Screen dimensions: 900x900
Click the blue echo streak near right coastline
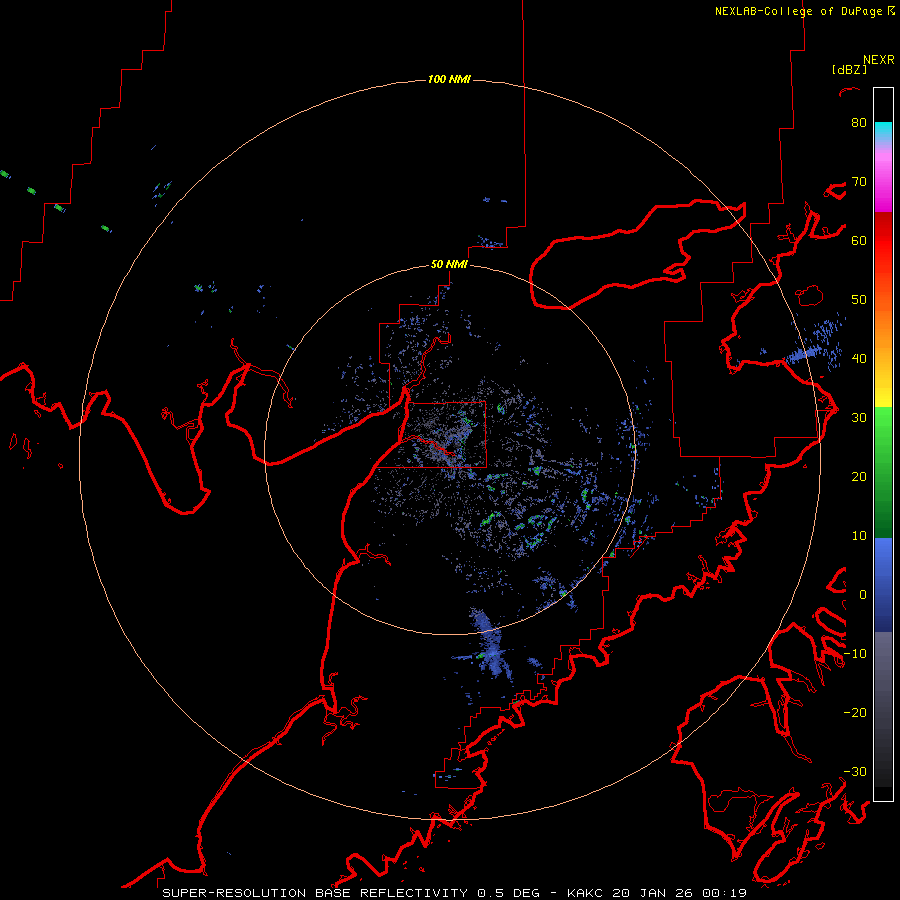point(804,354)
